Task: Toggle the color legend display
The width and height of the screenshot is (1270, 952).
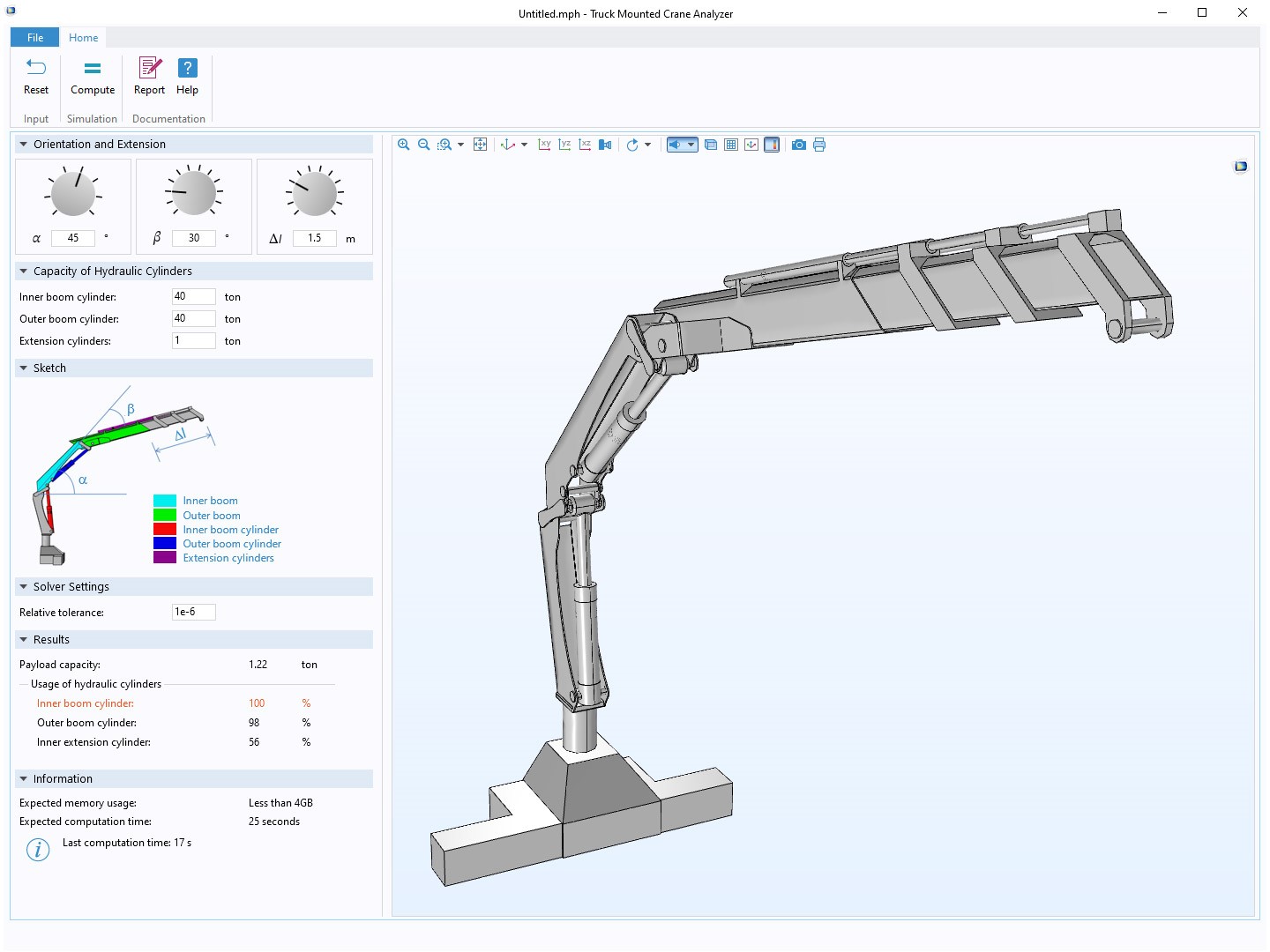Action: pyautogui.click(x=772, y=145)
